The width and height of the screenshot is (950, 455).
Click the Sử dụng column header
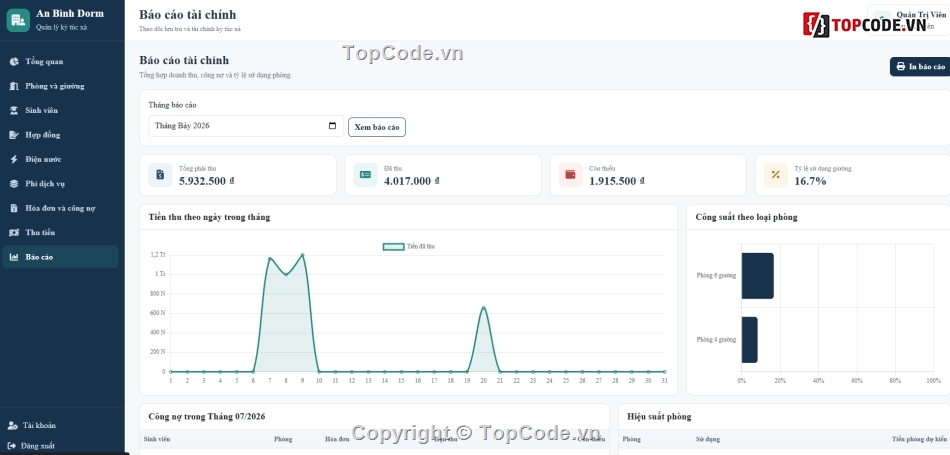click(708, 439)
